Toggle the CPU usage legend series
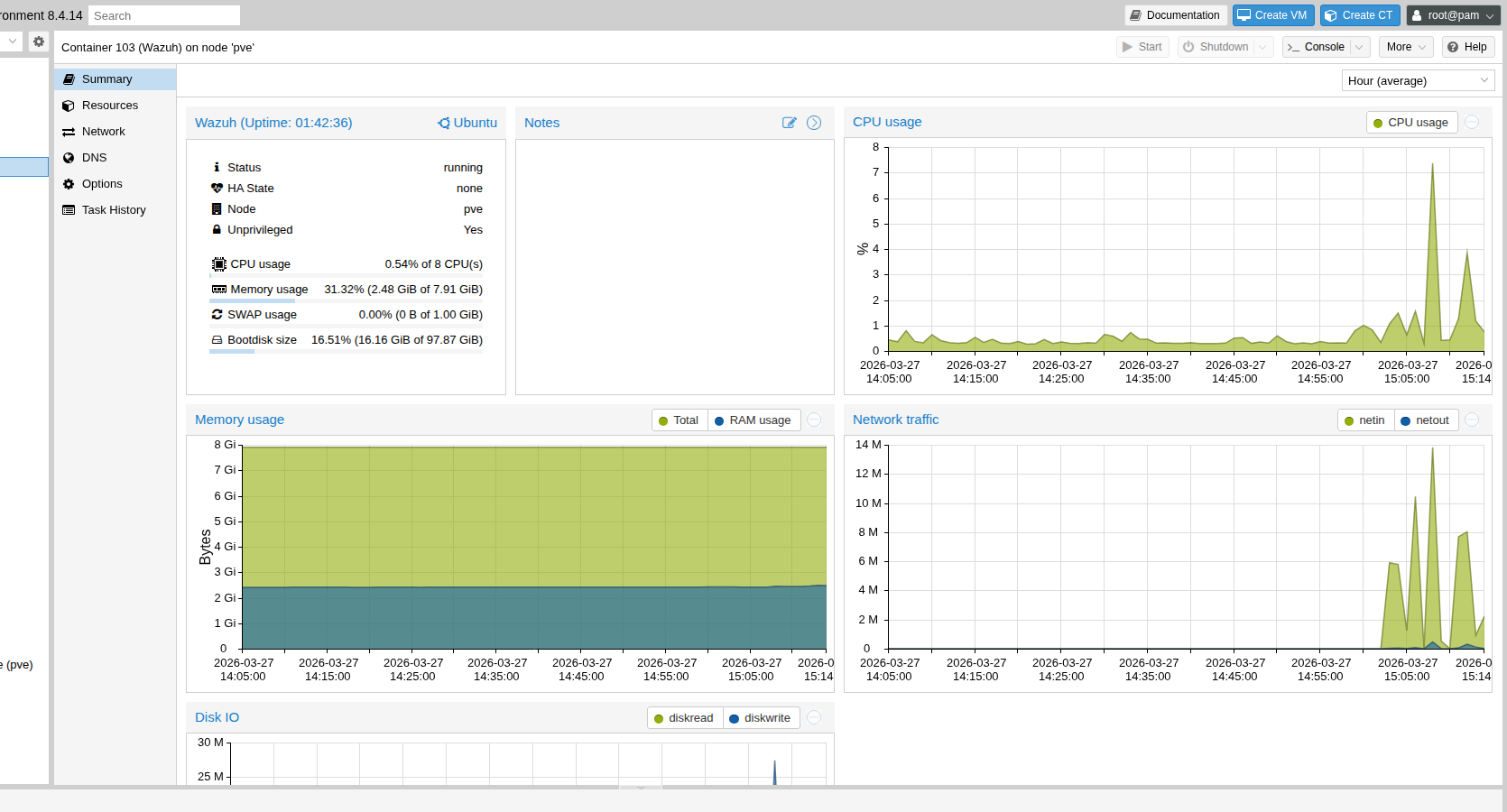Image resolution: width=1507 pixels, height=812 pixels. click(1411, 123)
